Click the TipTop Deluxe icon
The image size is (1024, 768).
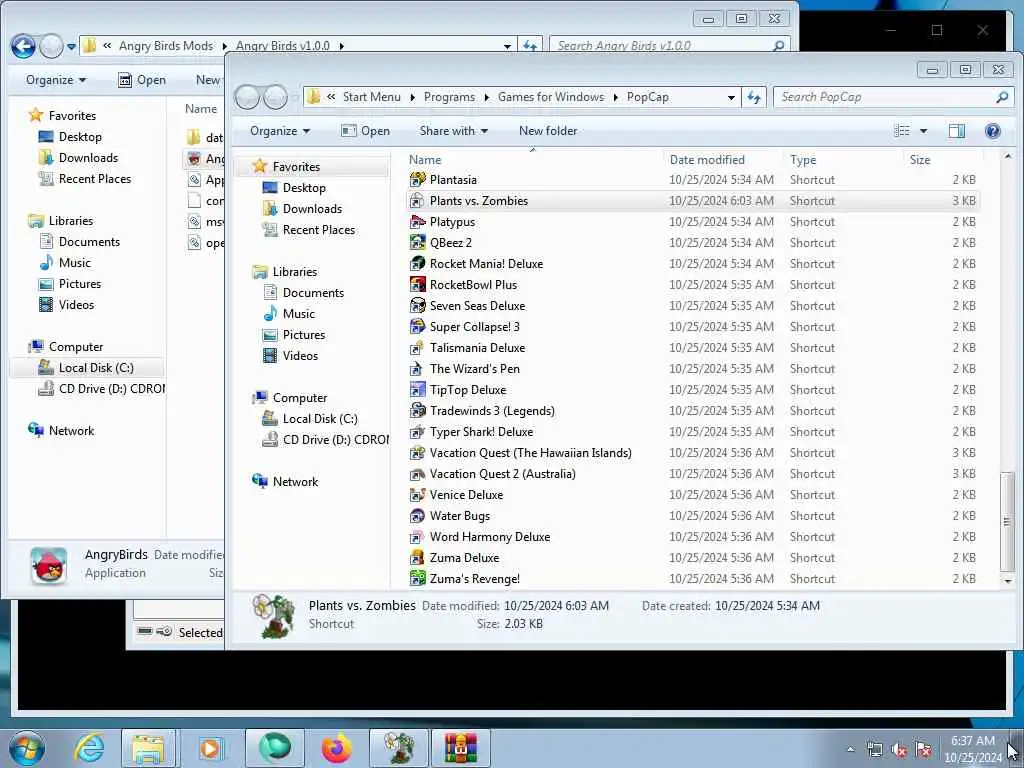pyautogui.click(x=417, y=390)
